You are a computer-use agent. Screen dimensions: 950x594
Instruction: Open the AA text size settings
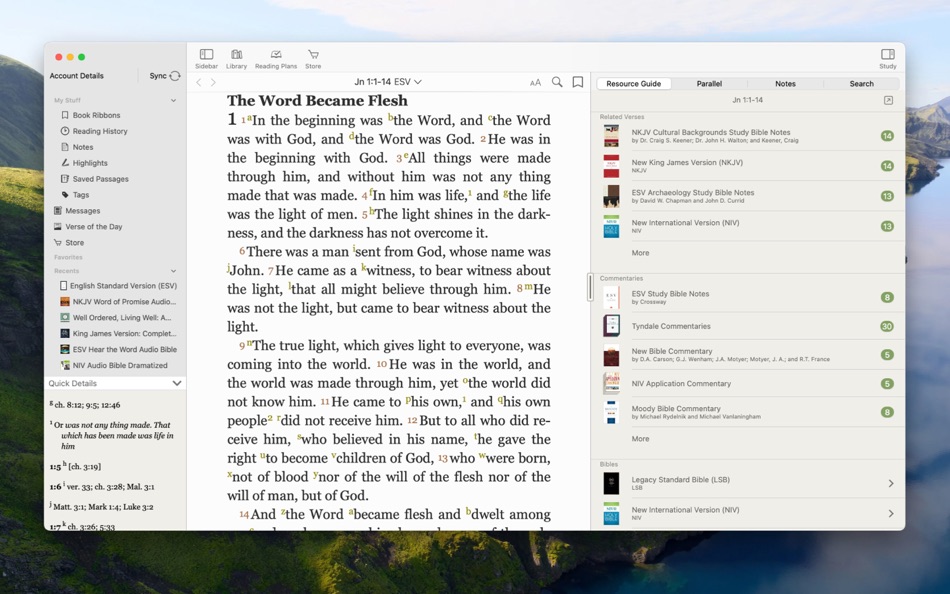click(x=536, y=82)
